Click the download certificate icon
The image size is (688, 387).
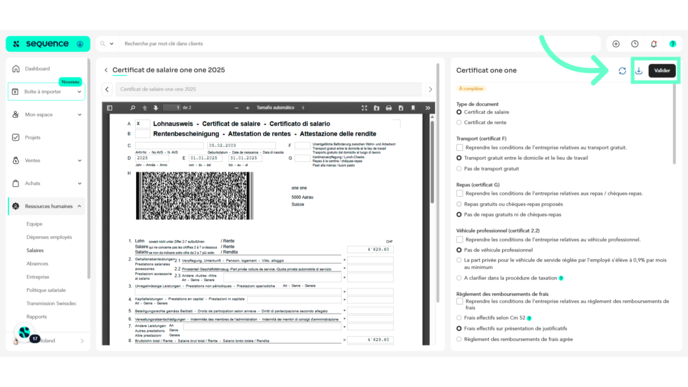pos(639,71)
